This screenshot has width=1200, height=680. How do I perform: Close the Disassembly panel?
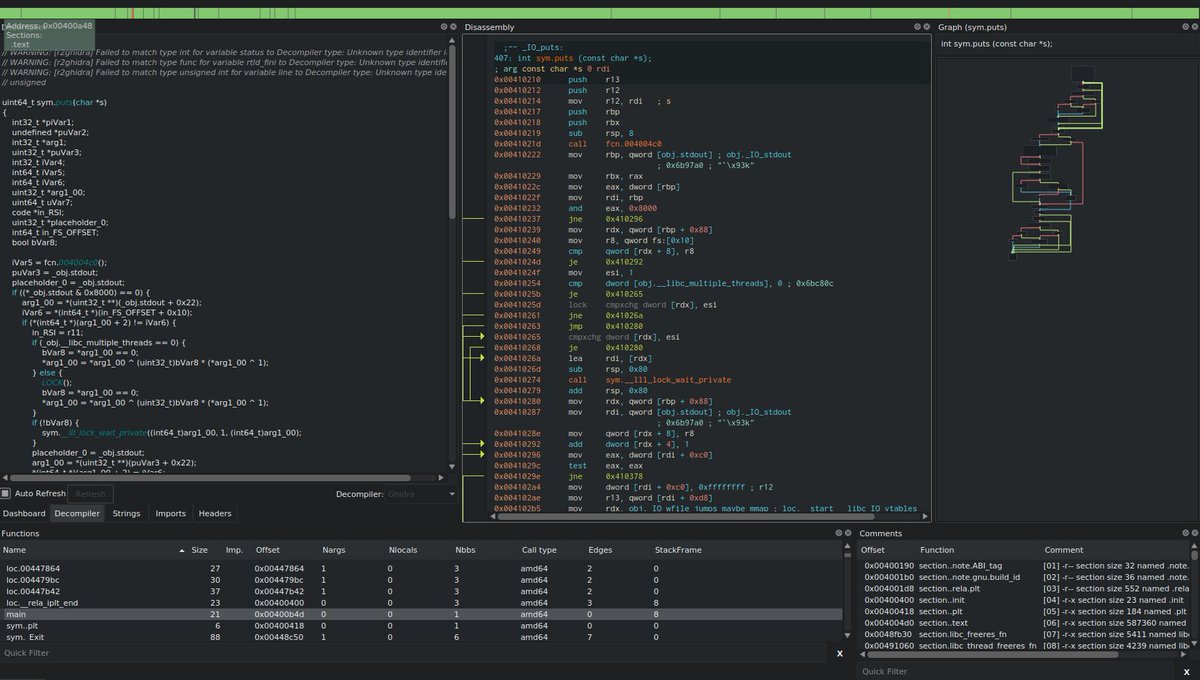[925, 27]
